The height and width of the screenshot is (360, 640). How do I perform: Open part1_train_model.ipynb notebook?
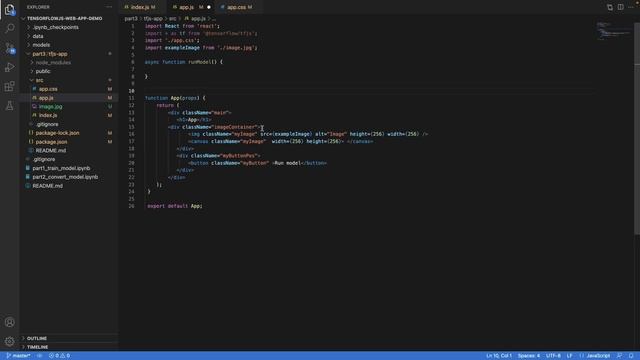(61, 168)
